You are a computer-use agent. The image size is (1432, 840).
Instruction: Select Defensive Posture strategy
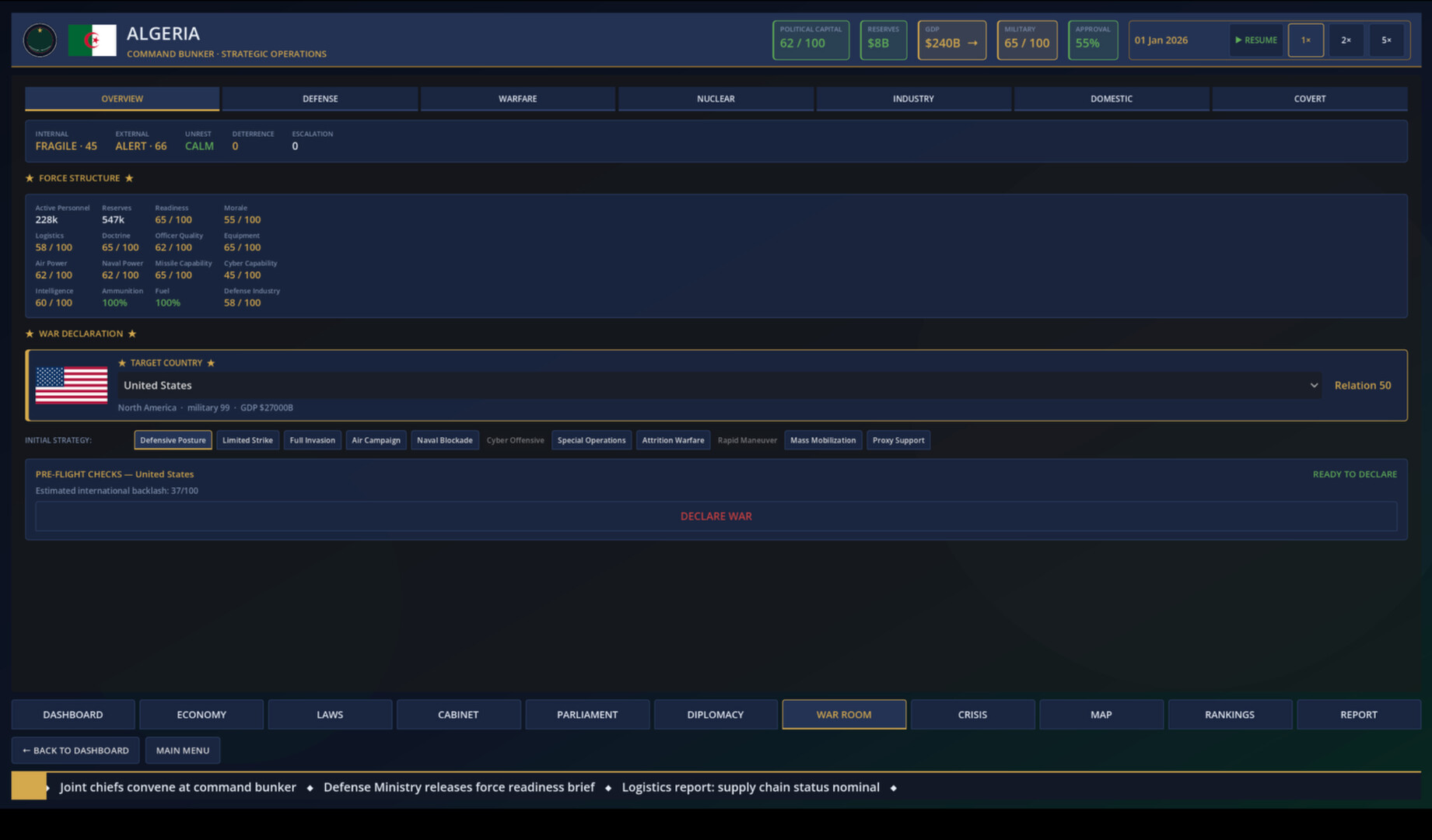click(x=173, y=440)
